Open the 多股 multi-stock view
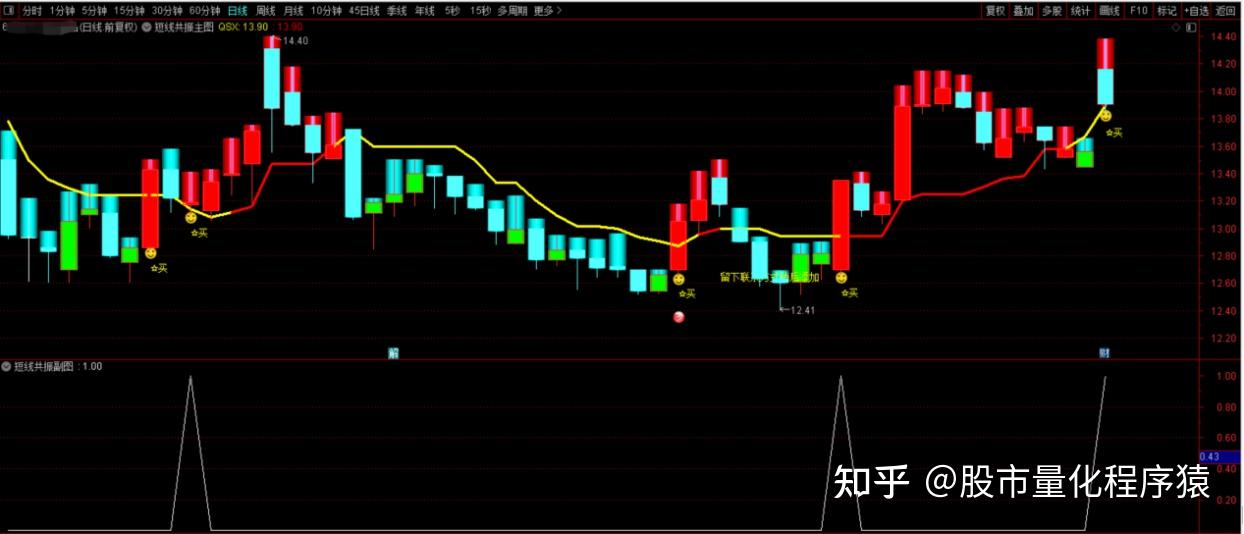The height and width of the screenshot is (534, 1244). (x=1051, y=11)
